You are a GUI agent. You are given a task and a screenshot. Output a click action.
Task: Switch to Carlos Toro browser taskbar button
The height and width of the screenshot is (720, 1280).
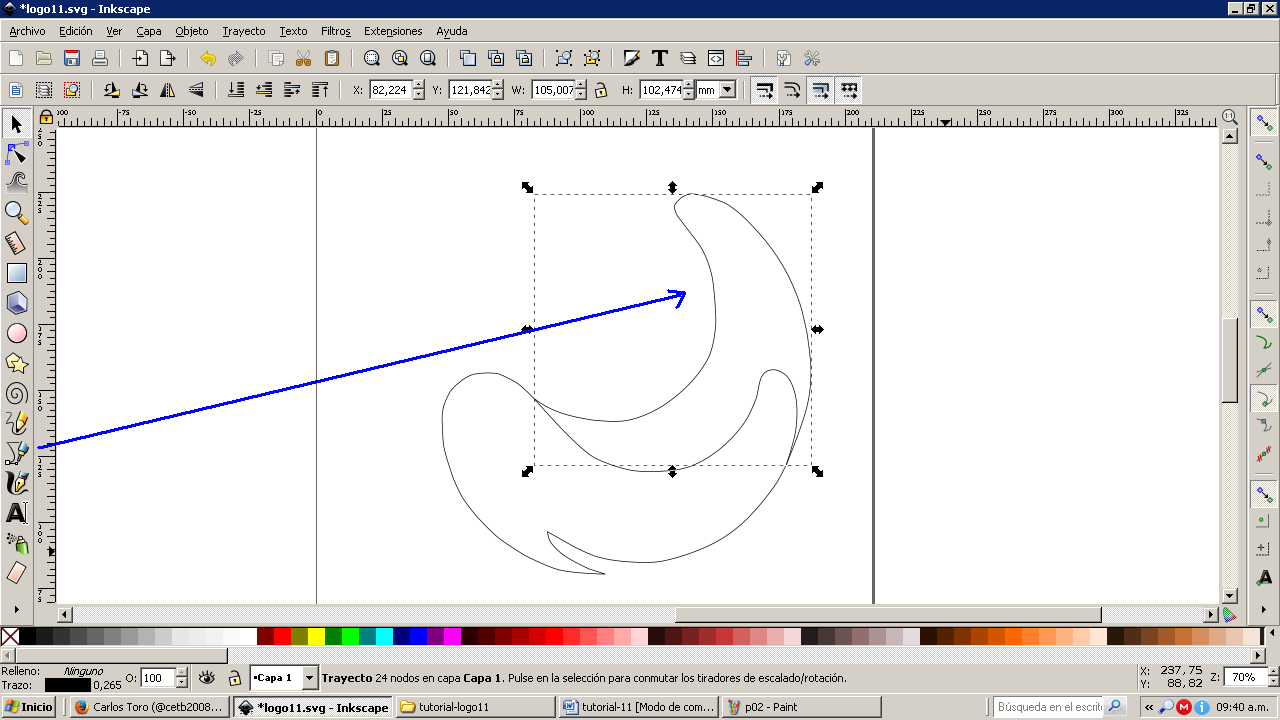[149, 707]
